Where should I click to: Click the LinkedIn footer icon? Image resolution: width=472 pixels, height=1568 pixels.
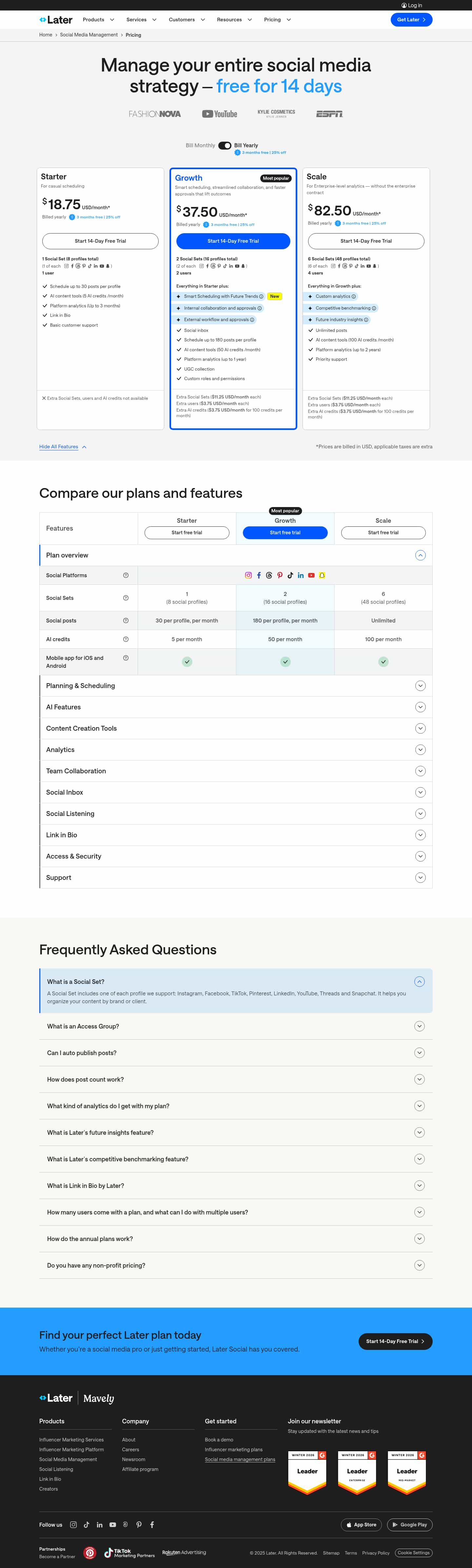point(100,1525)
